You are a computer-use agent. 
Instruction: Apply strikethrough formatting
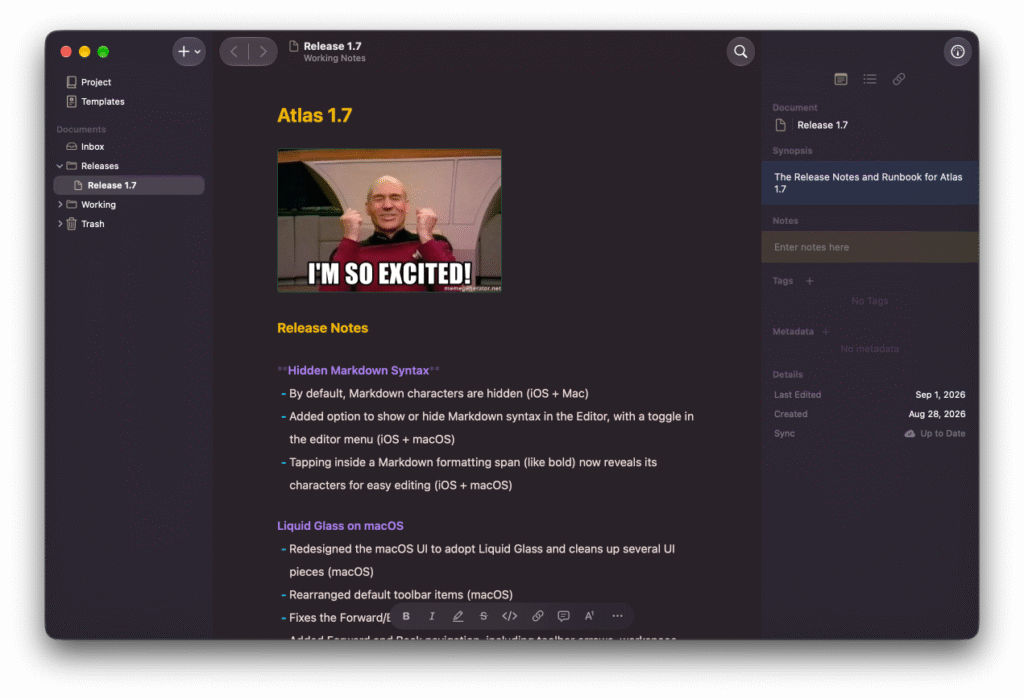pos(483,616)
